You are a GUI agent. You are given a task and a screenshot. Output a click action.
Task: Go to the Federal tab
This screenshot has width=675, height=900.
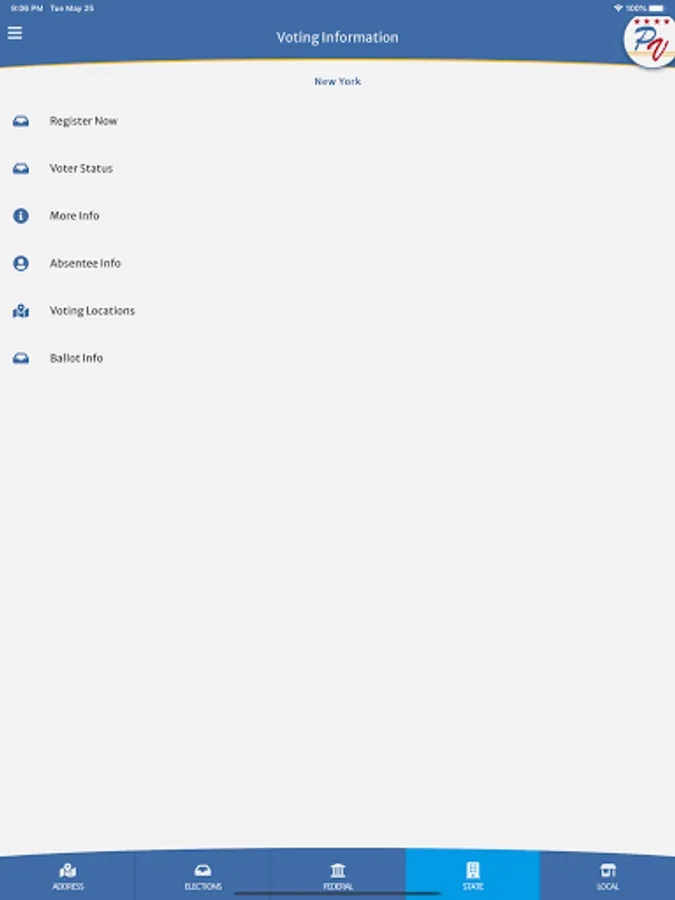coord(338,876)
